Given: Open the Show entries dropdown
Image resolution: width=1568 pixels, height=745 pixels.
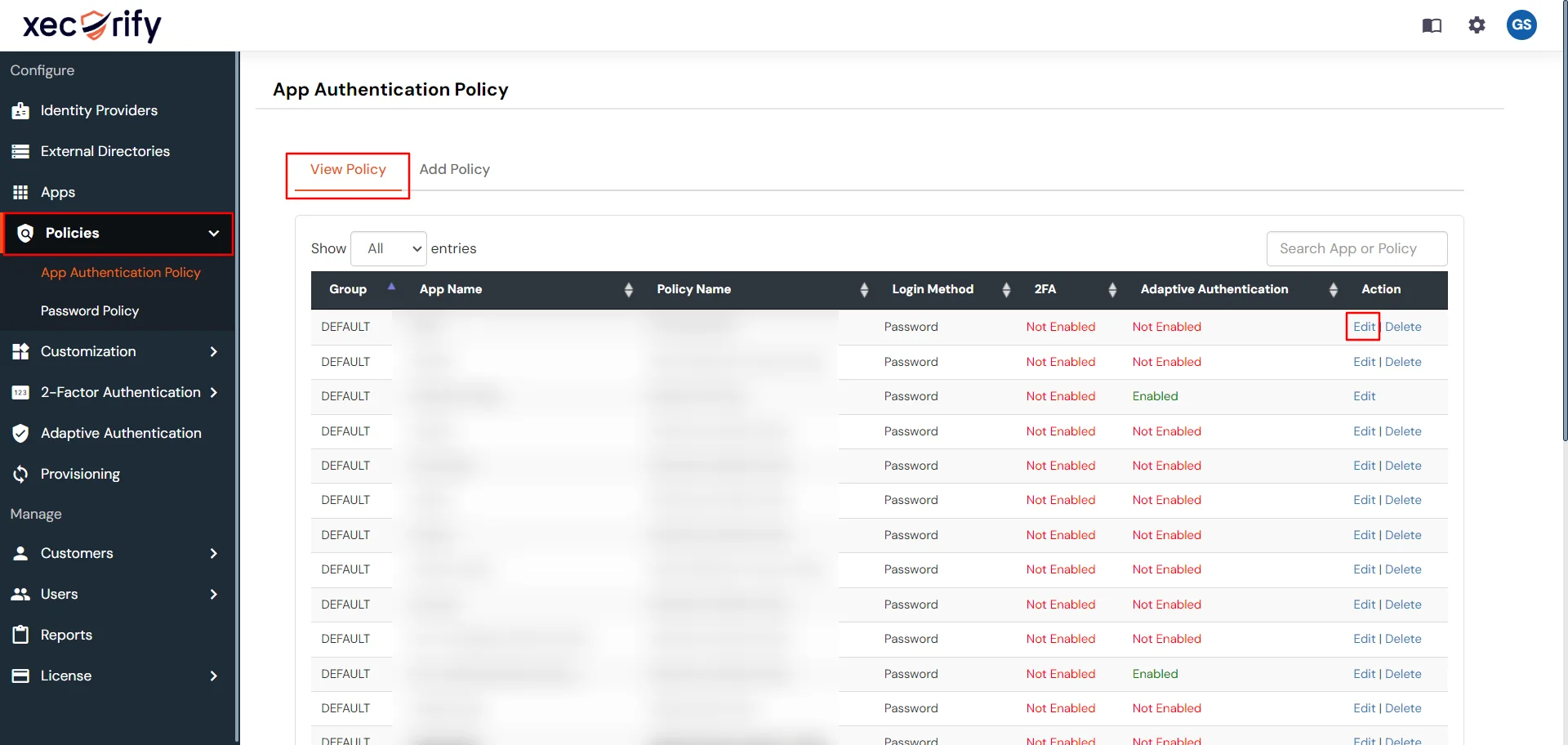Looking at the screenshot, I should coord(389,248).
